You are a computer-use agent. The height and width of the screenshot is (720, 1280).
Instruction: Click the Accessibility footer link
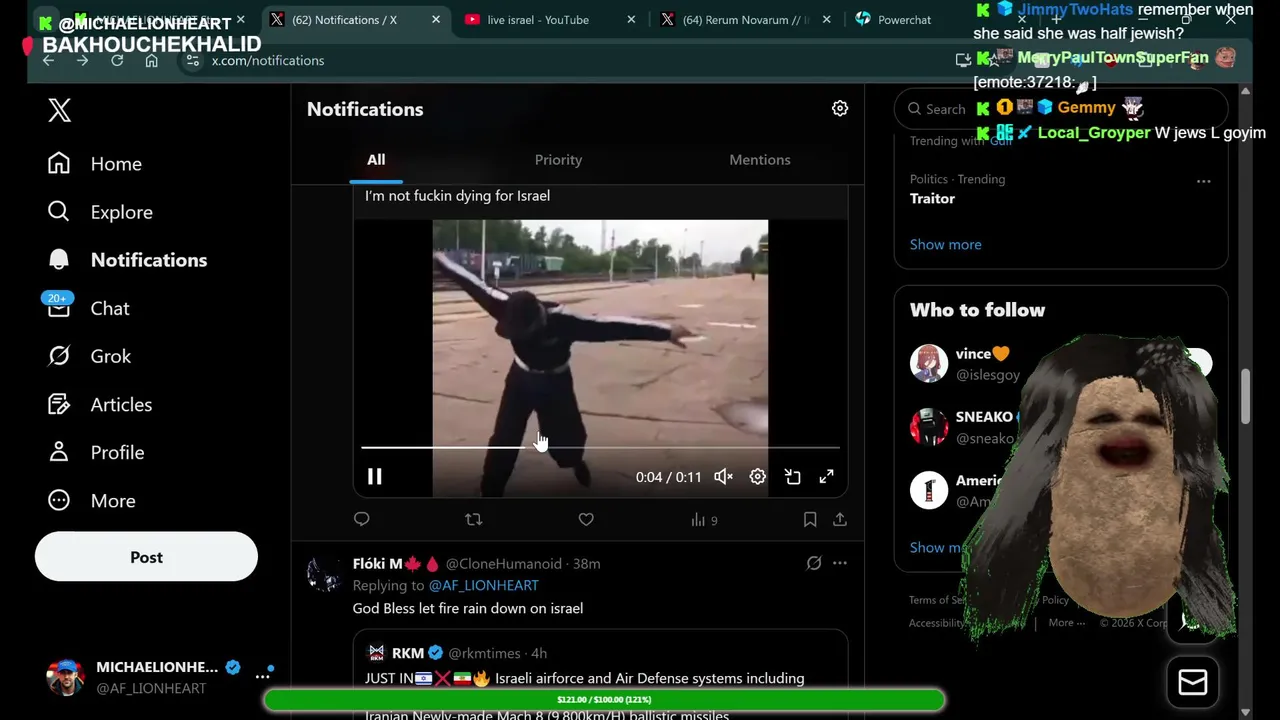click(x=937, y=622)
